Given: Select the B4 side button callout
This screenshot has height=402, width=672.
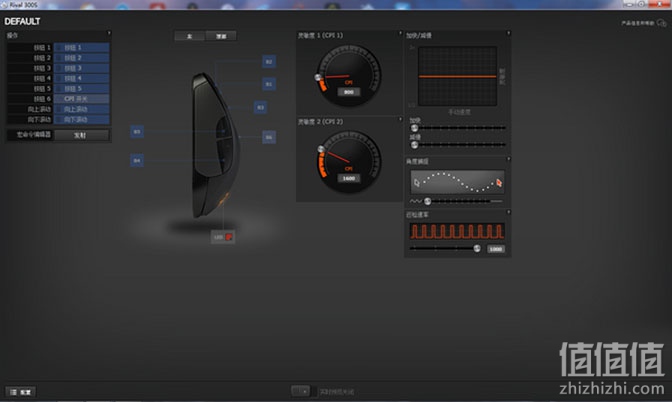Looking at the screenshot, I should (x=137, y=161).
